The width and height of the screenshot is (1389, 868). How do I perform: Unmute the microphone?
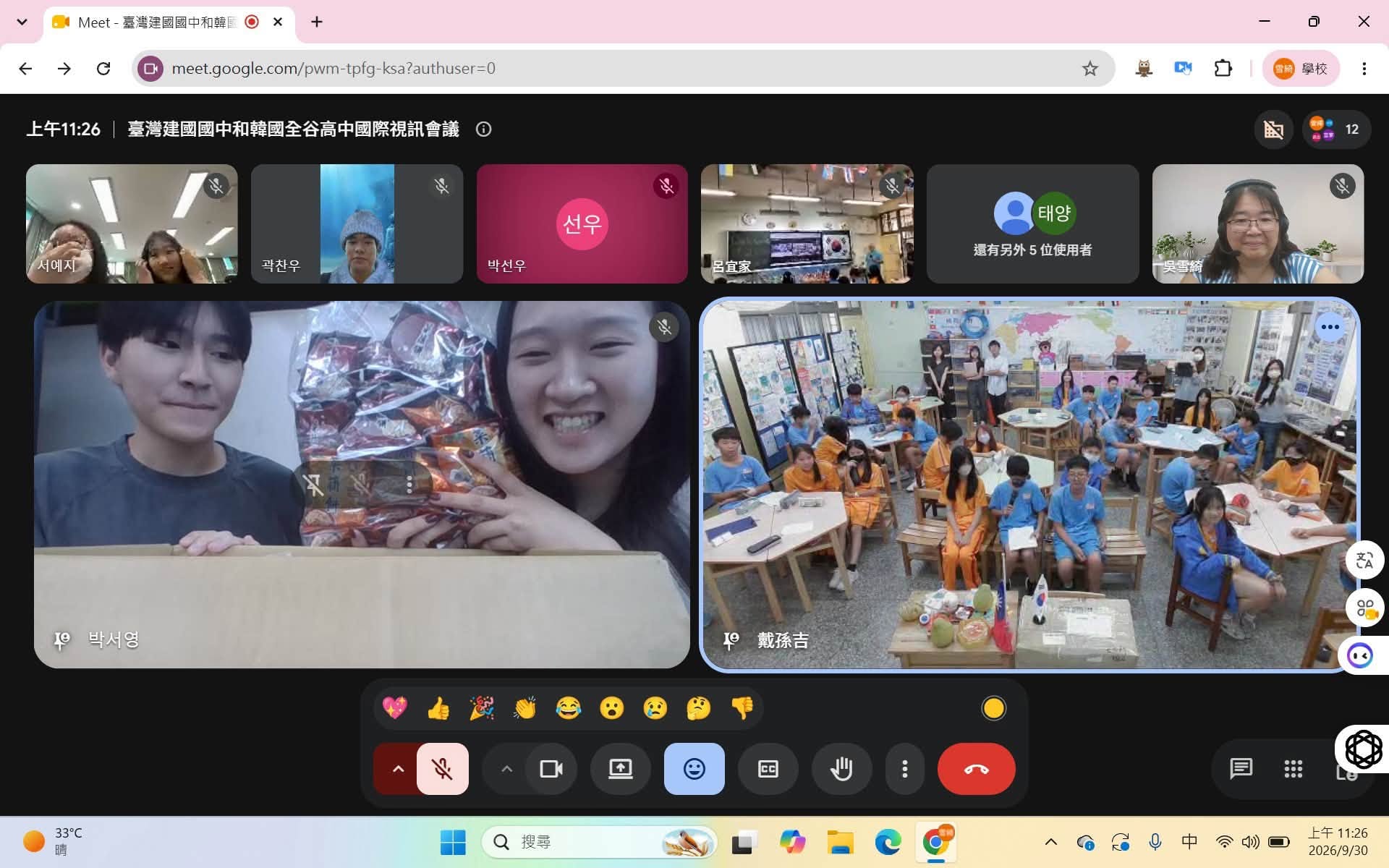pos(443,769)
